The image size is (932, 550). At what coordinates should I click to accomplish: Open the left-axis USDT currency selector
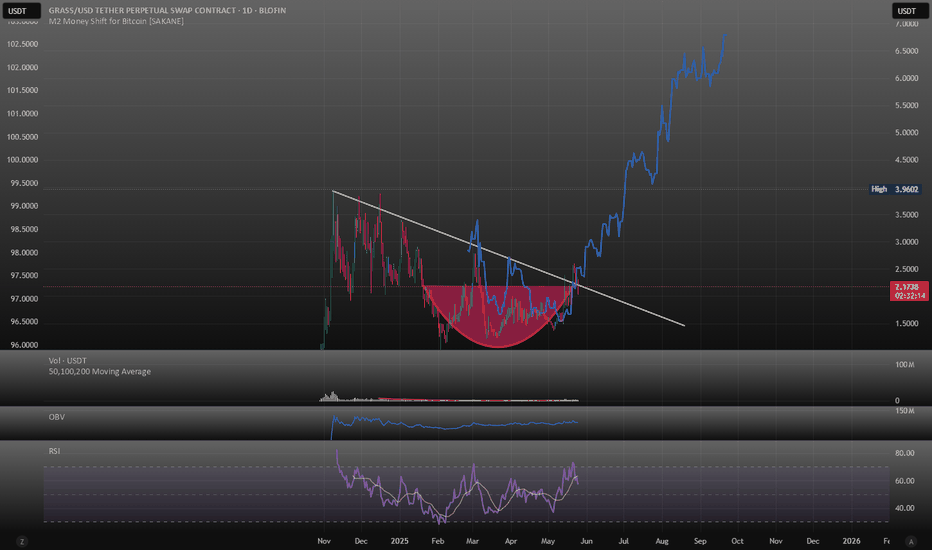point(21,11)
